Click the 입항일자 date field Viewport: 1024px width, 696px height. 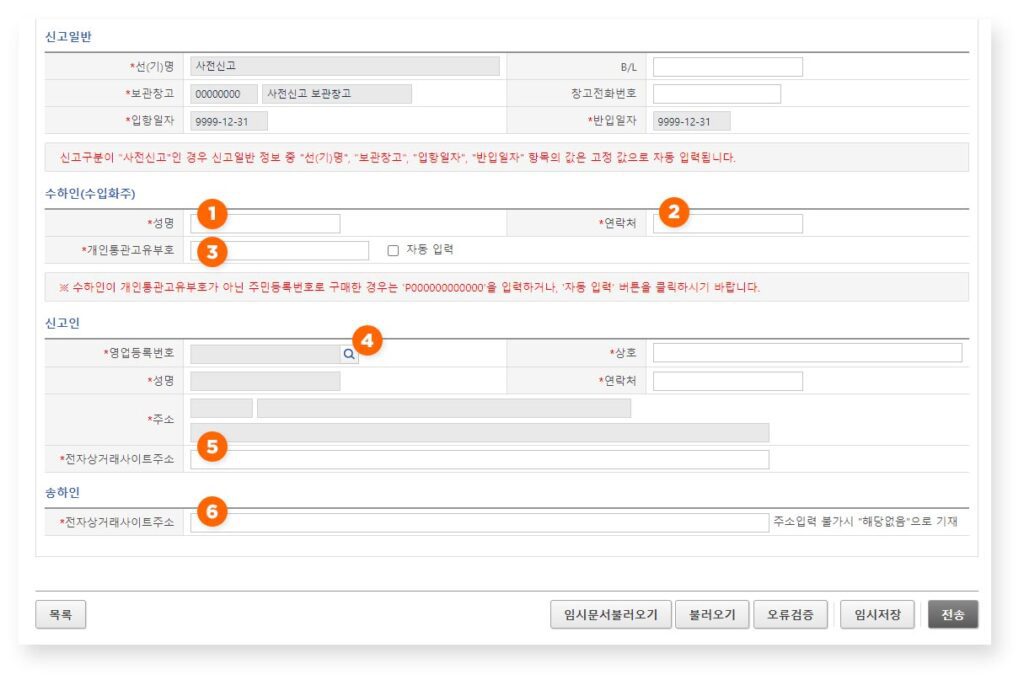(229, 121)
